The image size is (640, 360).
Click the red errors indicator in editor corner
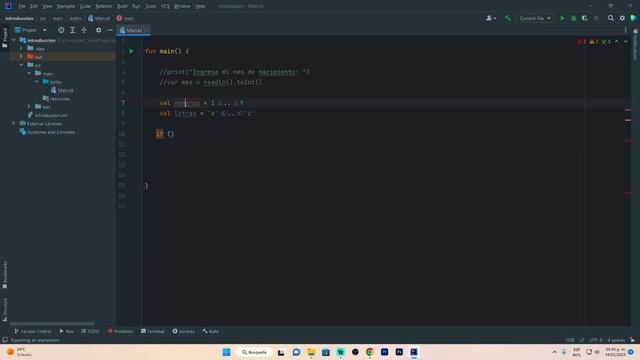(582, 42)
